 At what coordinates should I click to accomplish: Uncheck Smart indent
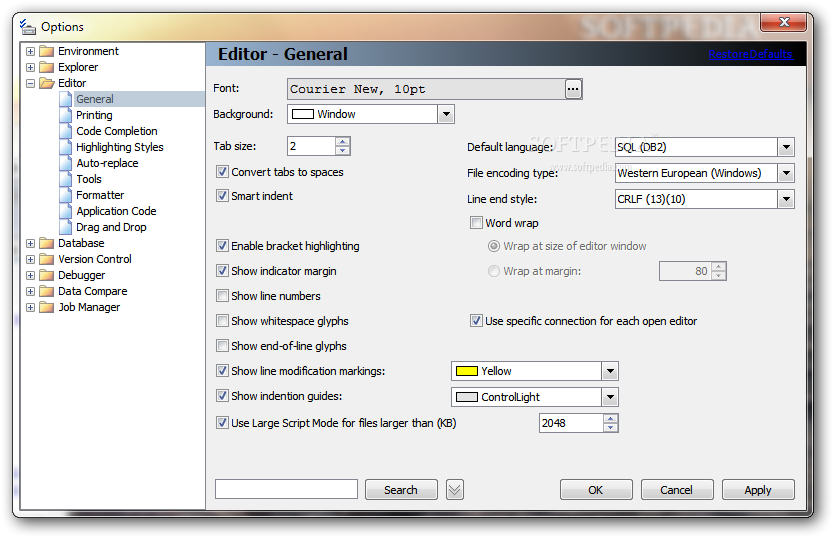click(222, 196)
